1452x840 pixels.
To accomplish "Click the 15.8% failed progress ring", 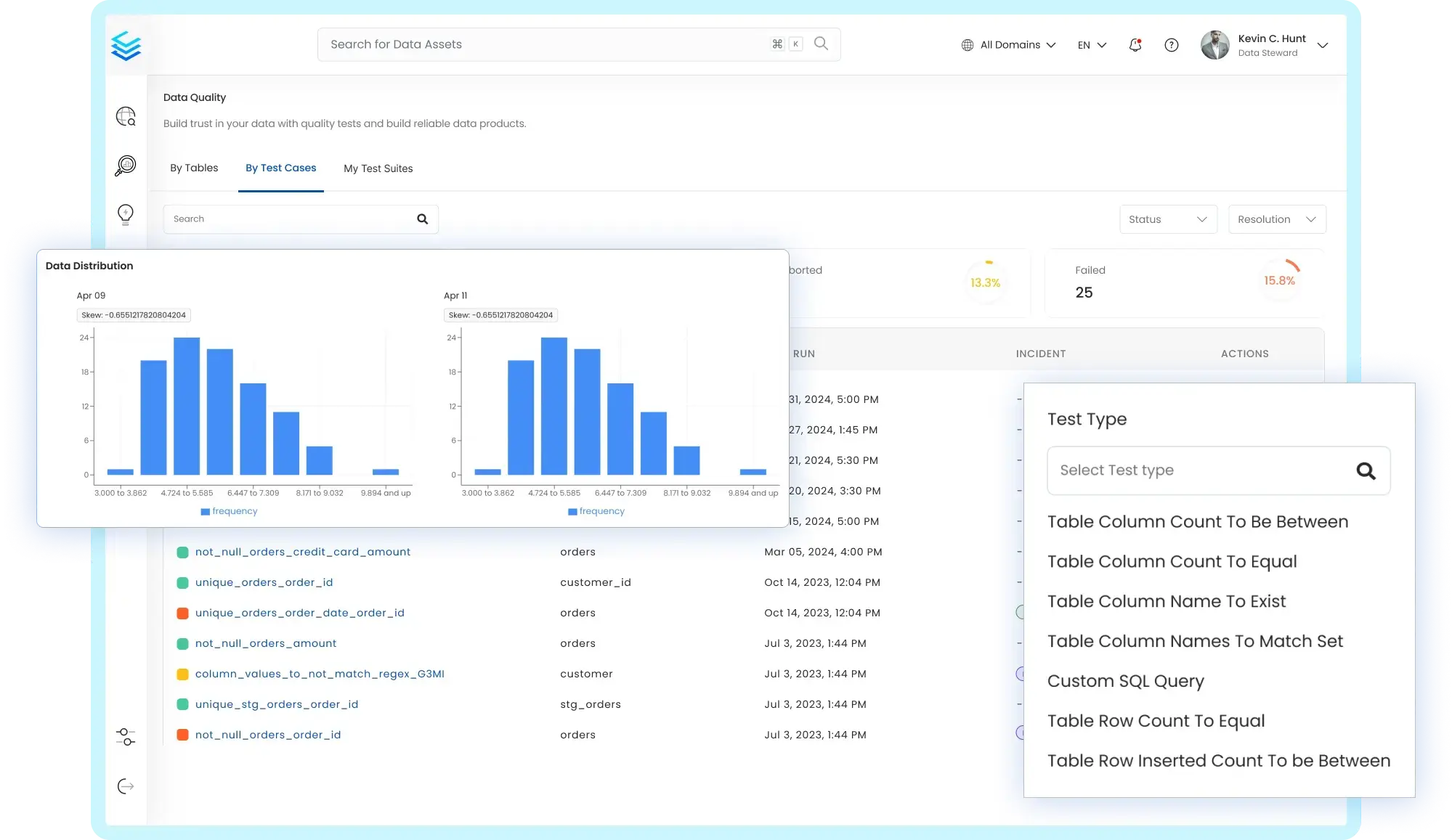I will [1279, 280].
